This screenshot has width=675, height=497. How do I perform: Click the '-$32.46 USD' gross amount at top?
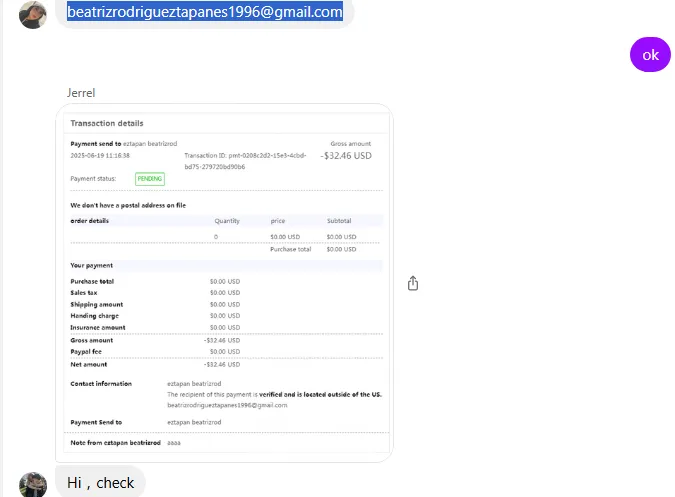point(346,156)
